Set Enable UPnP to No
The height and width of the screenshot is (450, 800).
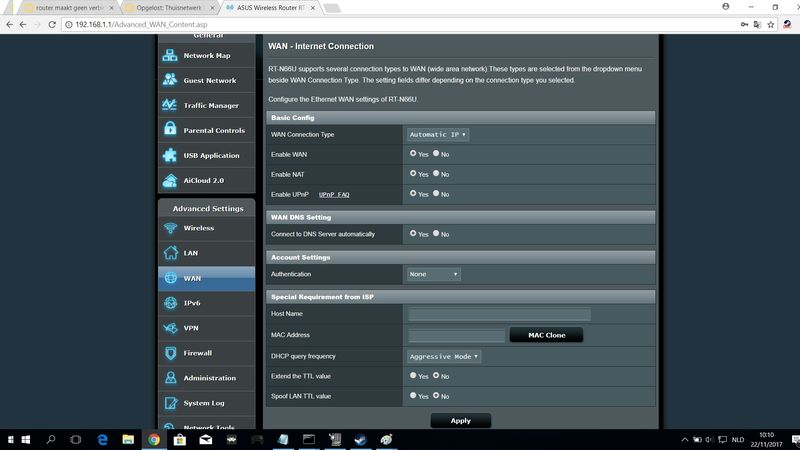click(x=436, y=194)
